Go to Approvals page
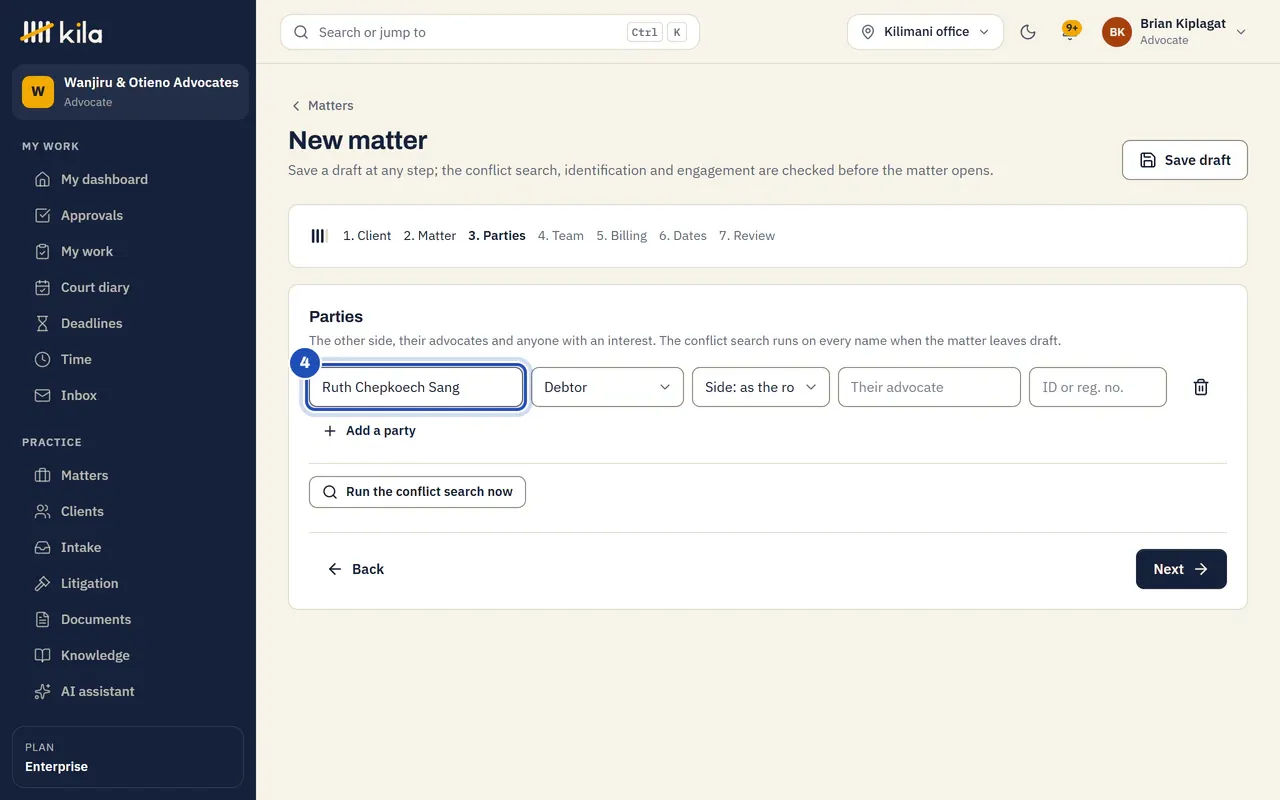 [128, 215]
